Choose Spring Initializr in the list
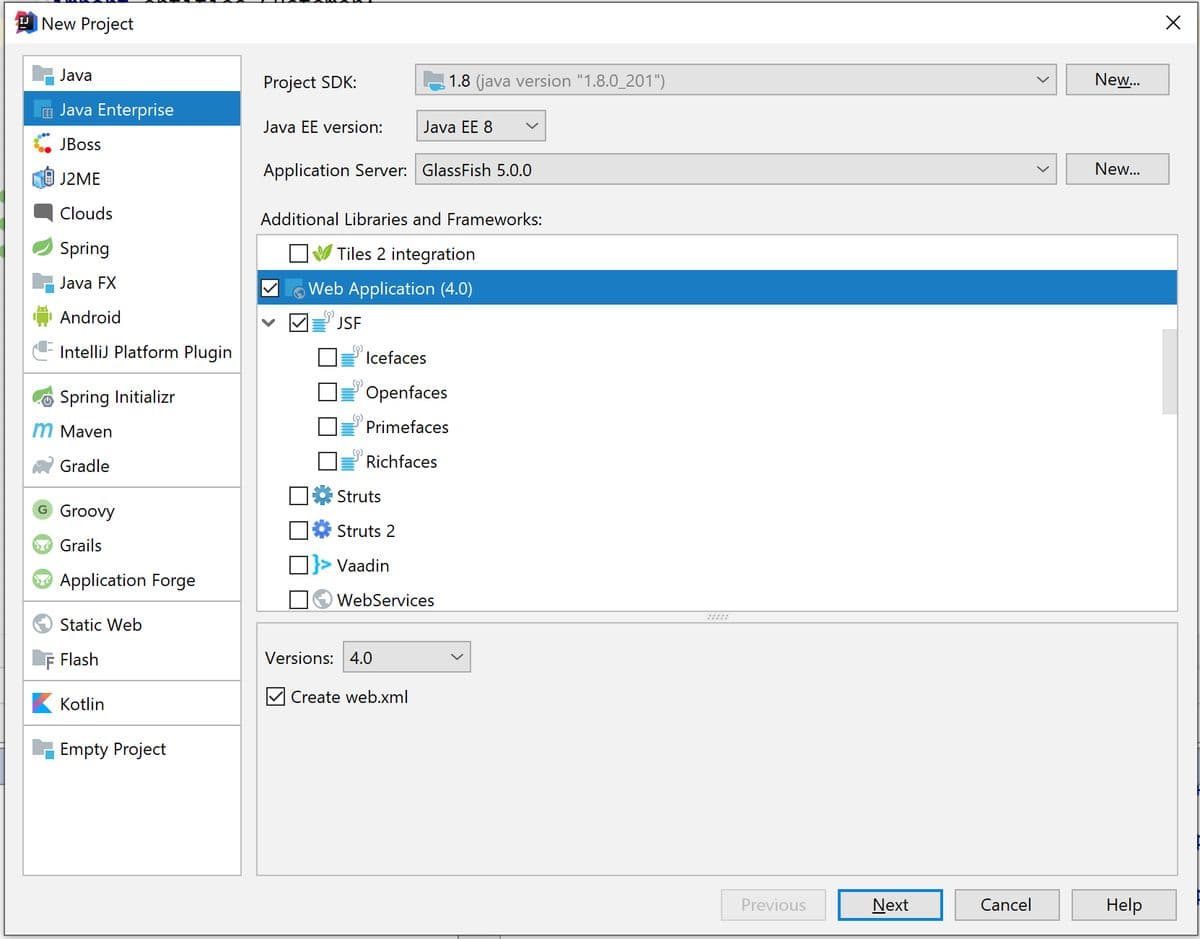 tap(132, 397)
